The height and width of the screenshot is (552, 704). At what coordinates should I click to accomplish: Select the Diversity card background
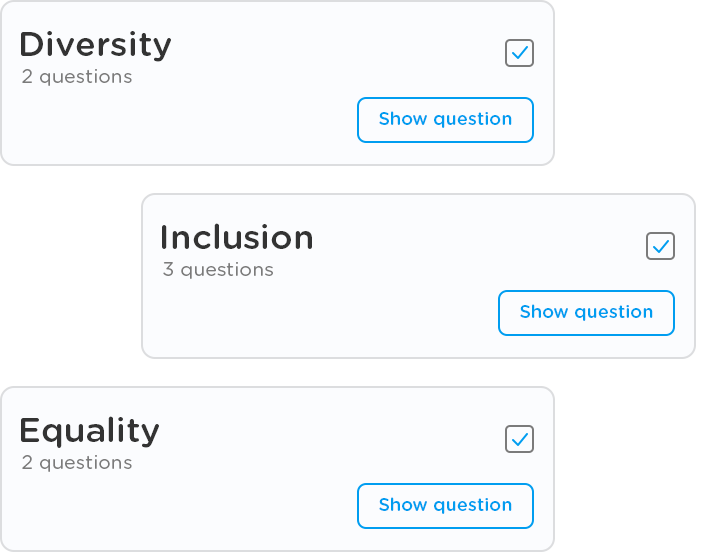point(200,125)
